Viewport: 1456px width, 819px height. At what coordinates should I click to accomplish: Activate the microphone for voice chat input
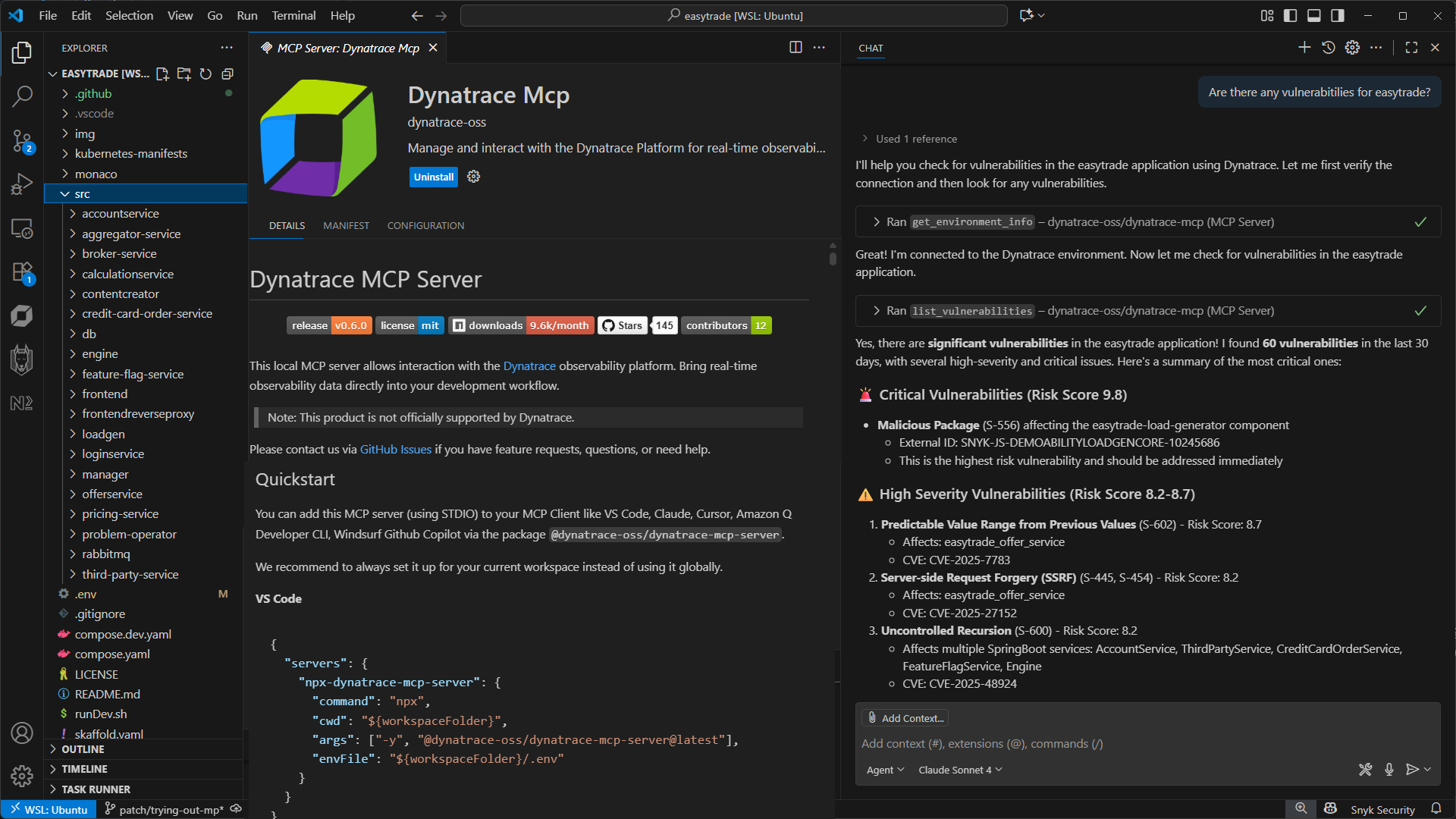coord(1390,769)
